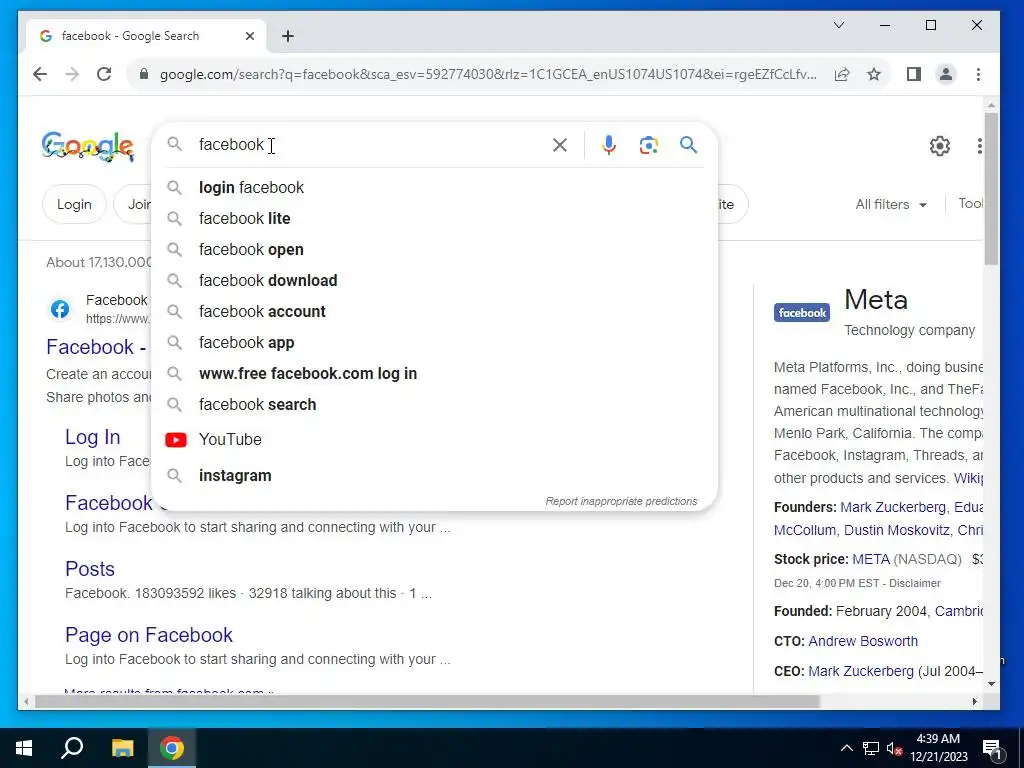Click the Disclaimer link under stock price
This screenshot has width=1024, height=768.
pyautogui.click(x=915, y=583)
